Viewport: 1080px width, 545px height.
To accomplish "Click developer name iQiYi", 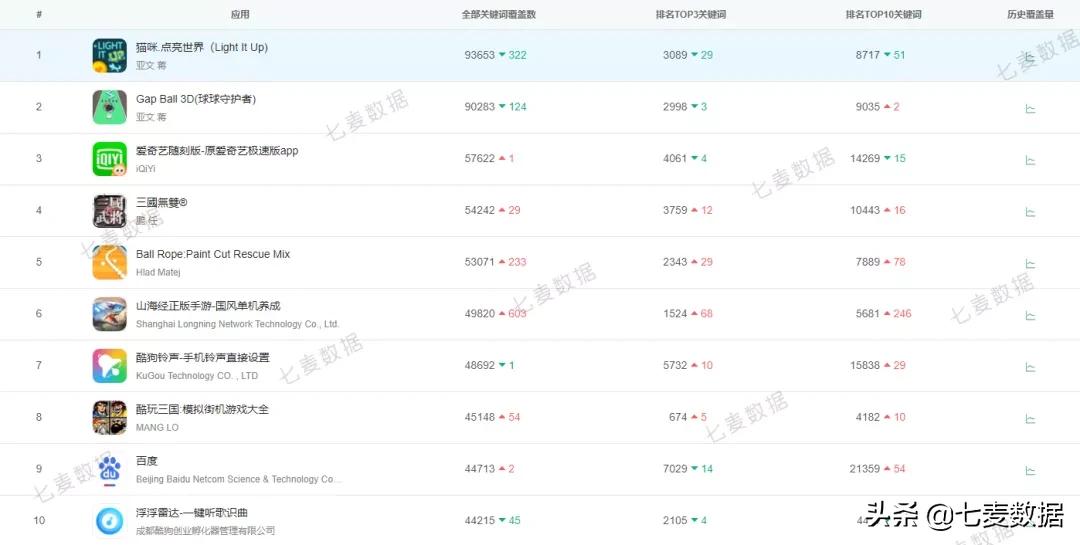I will click(145, 169).
